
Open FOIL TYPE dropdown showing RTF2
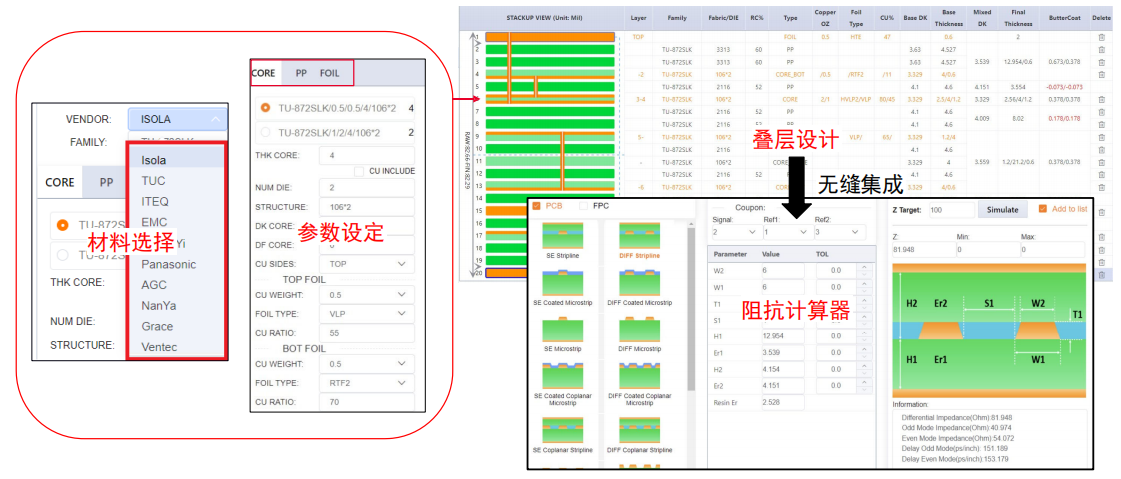coord(367,383)
